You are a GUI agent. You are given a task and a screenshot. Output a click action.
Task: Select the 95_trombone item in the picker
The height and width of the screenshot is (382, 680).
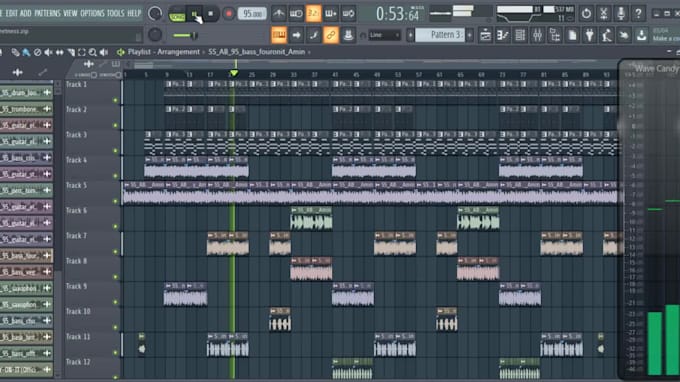click(26, 109)
